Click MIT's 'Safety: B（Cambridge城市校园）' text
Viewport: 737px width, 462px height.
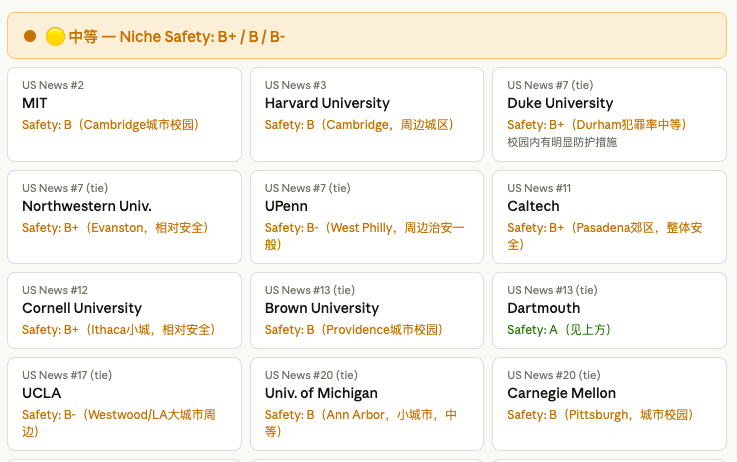(111, 125)
